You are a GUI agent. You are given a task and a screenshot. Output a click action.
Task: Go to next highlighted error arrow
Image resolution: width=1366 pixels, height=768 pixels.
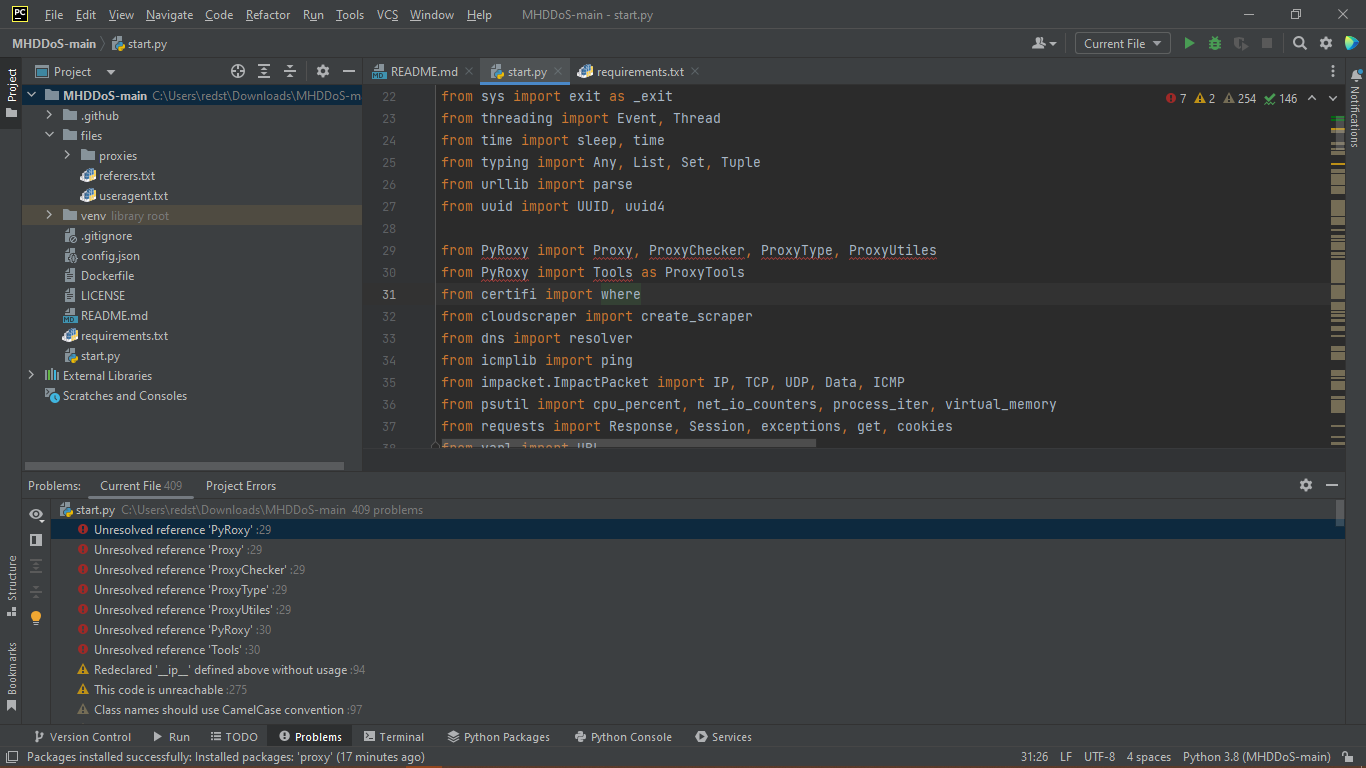click(x=1333, y=98)
